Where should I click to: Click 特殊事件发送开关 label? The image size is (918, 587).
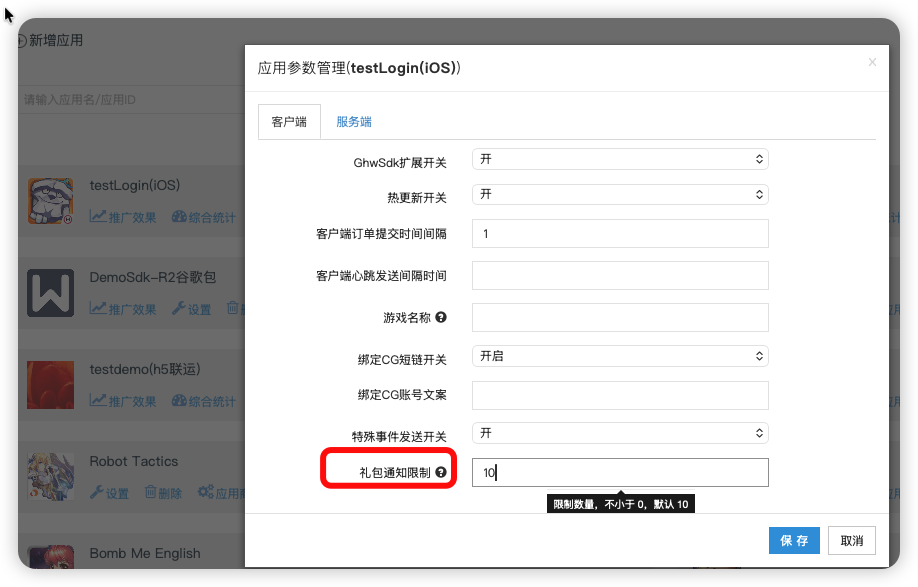(399, 437)
